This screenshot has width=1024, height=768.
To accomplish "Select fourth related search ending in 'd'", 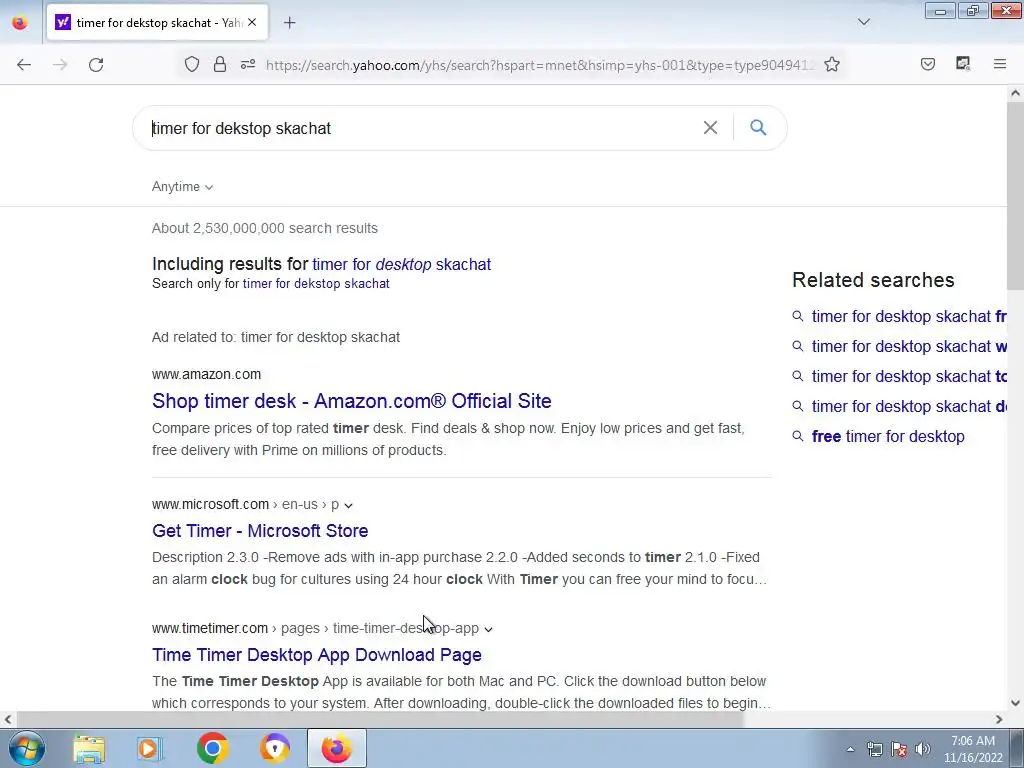I will 909,407.
